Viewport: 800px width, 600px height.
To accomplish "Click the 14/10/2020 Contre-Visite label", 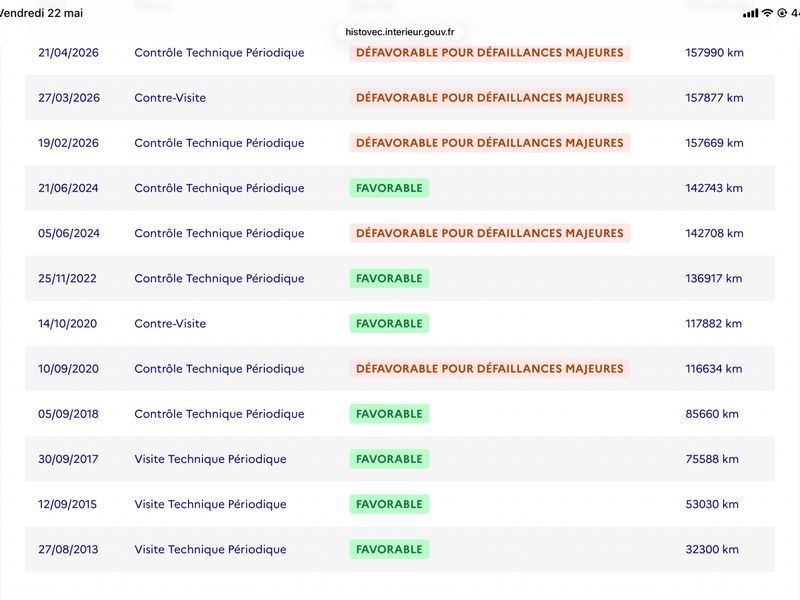I will (170, 323).
